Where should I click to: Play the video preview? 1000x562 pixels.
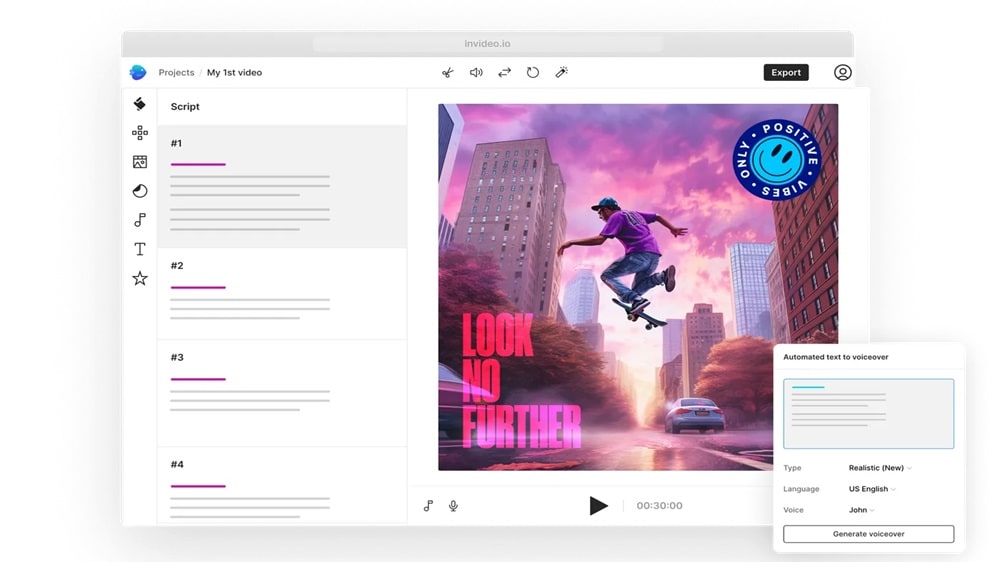click(x=598, y=506)
